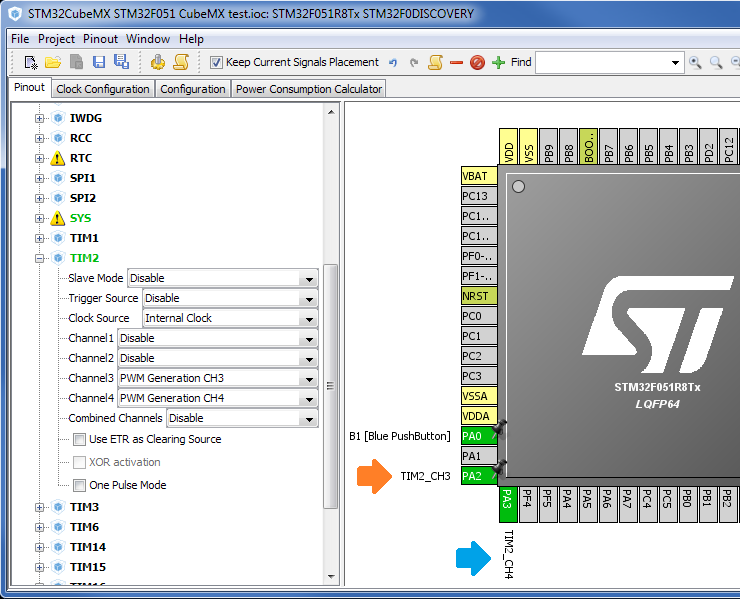Image resolution: width=740 pixels, height=599 pixels.
Task: Select the TIM6 tree item label
Action: (x=84, y=527)
